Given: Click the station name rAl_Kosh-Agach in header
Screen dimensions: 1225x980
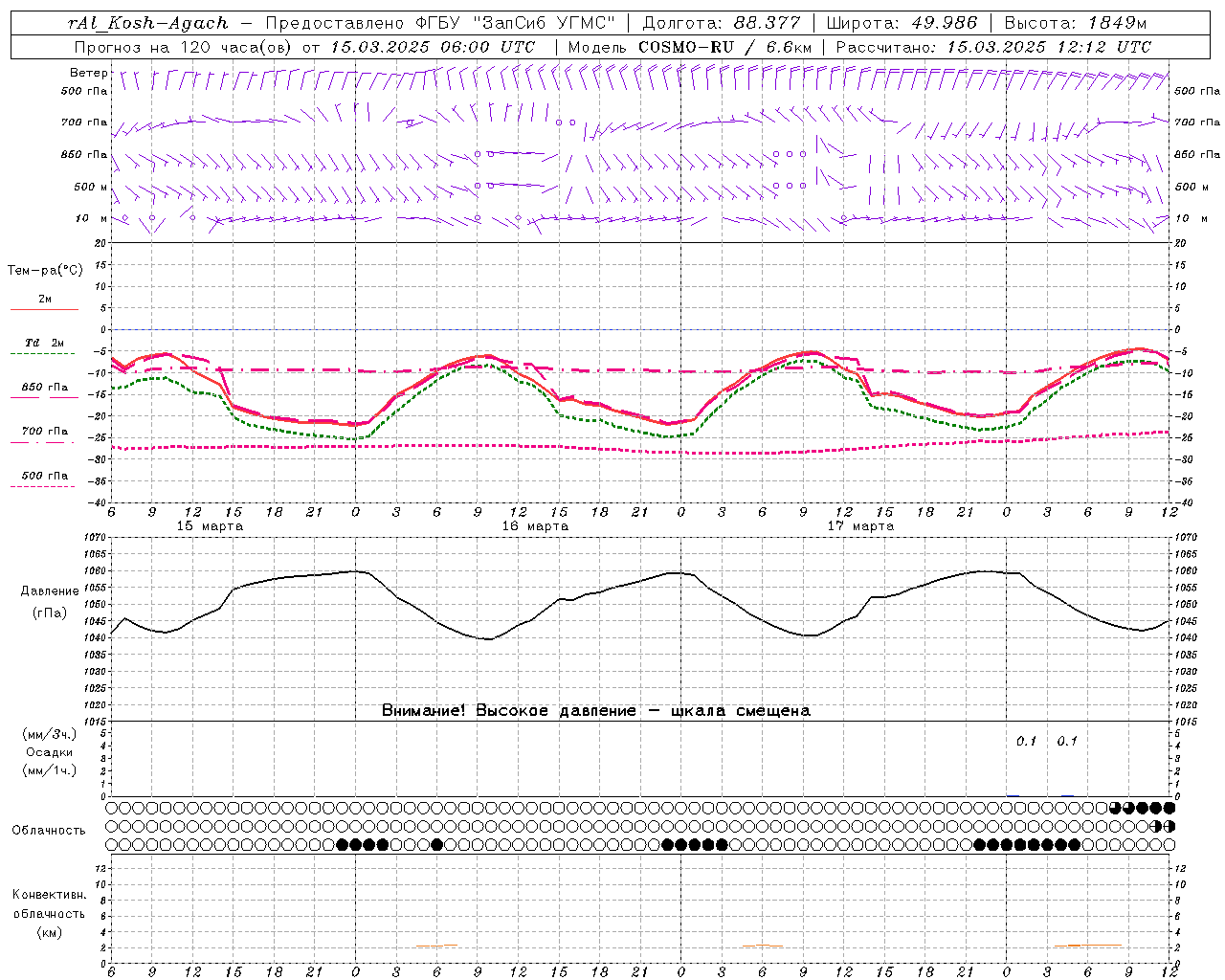Looking at the screenshot, I should pyautogui.click(x=148, y=23).
